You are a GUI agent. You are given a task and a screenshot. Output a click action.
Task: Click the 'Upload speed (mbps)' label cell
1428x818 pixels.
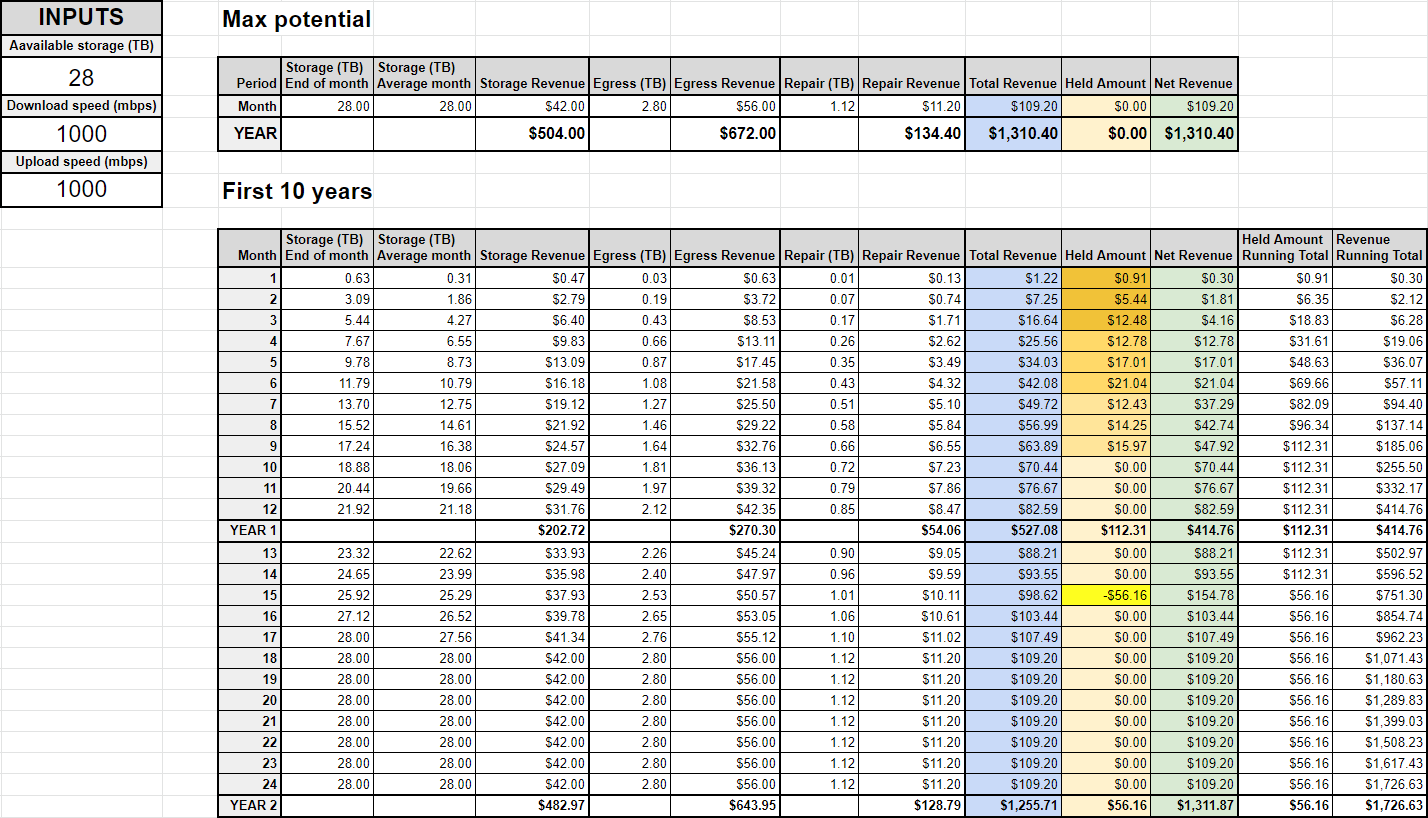coord(81,161)
